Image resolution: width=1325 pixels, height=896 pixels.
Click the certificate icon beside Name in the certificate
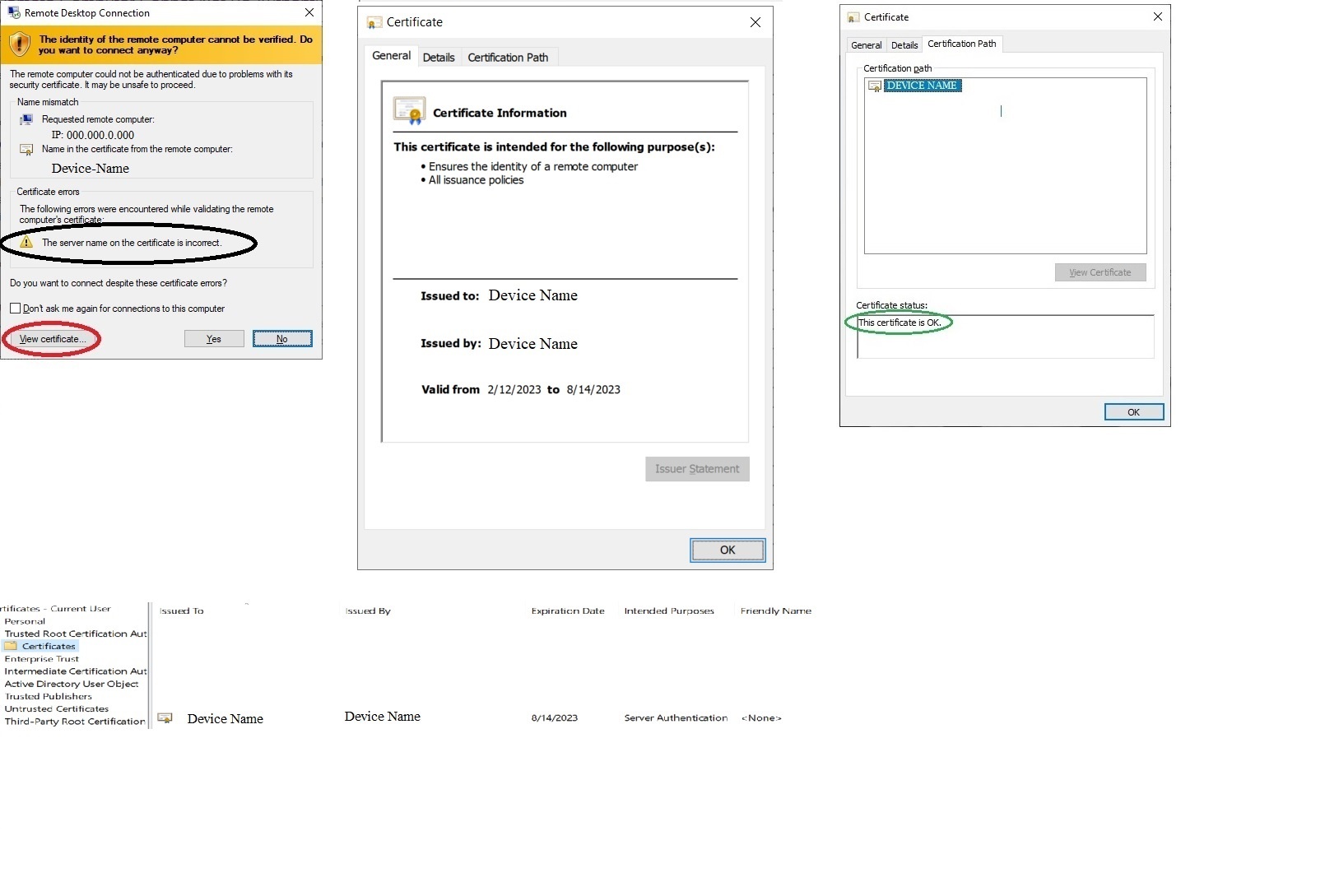coord(26,150)
